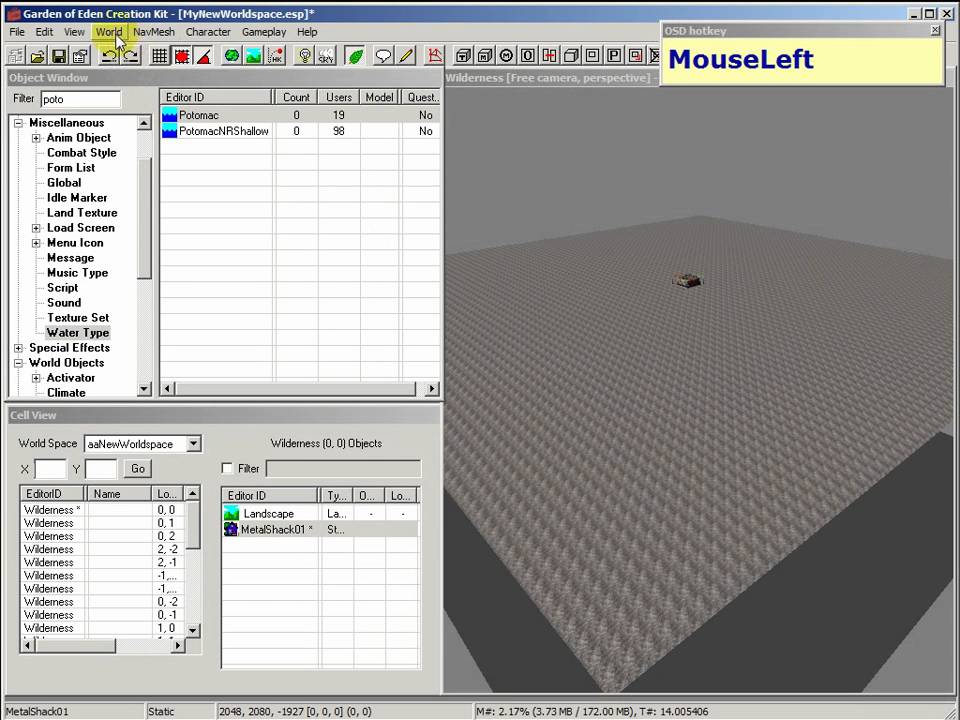
Task: Open the File menu
Action: [x=17, y=32]
